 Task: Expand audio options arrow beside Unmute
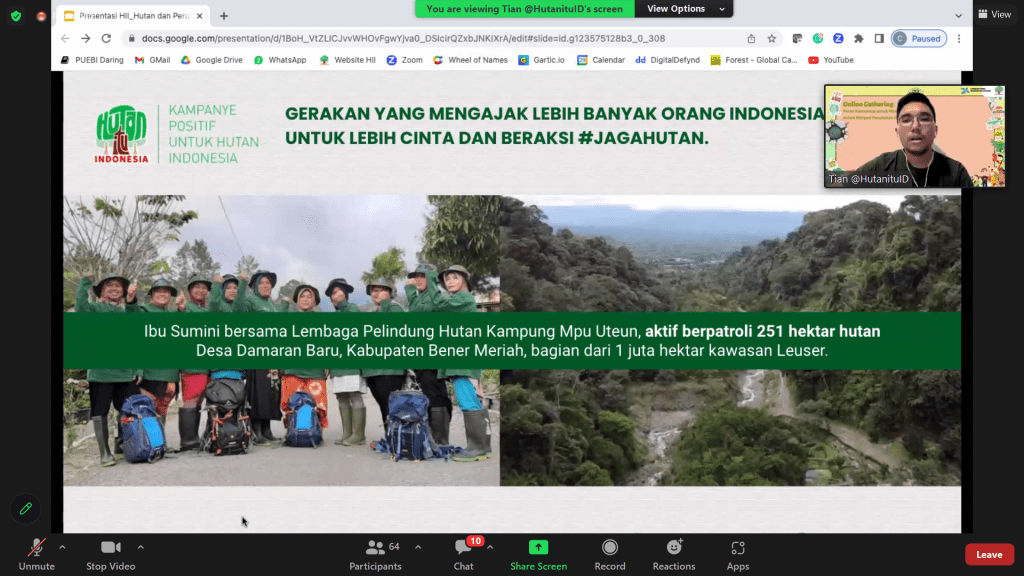(x=62, y=547)
